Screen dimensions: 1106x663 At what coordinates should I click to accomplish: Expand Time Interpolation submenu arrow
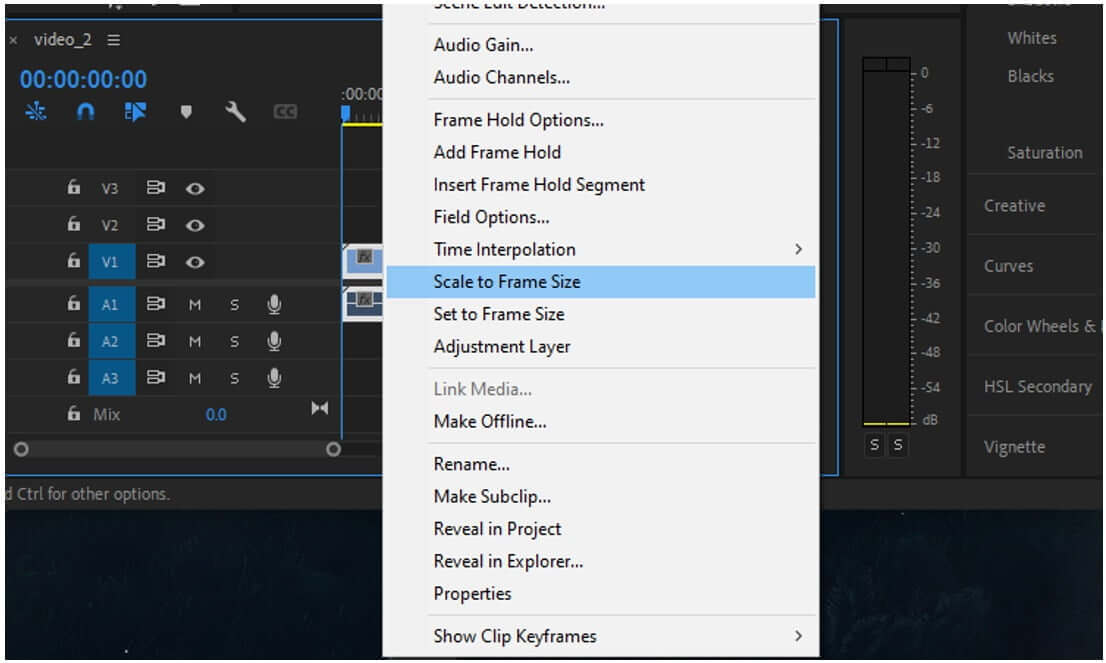point(798,249)
